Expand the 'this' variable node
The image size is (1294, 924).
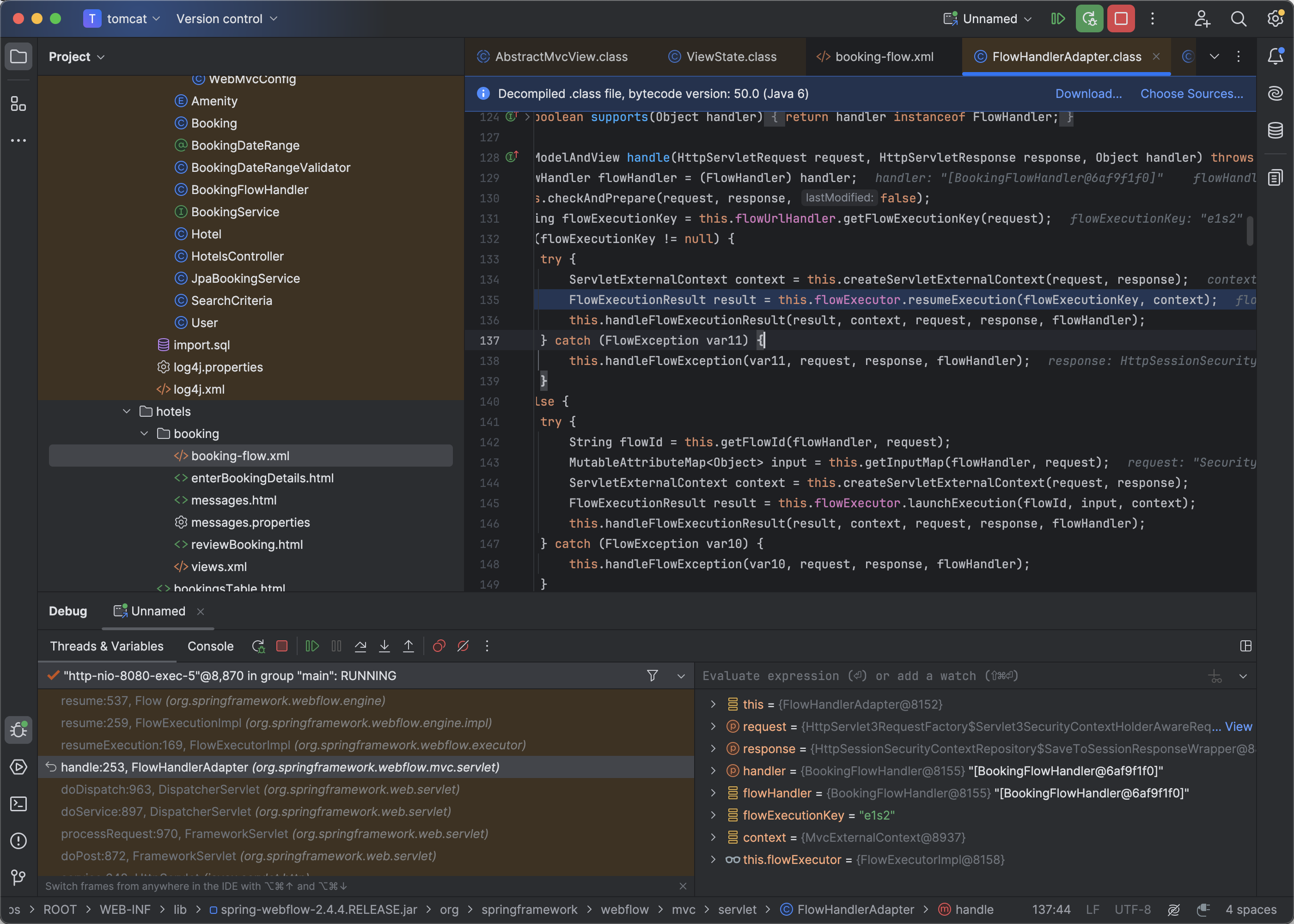coord(713,705)
